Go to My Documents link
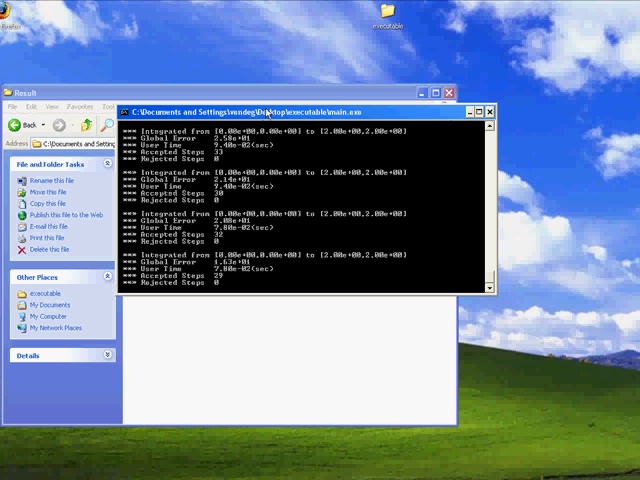The height and width of the screenshot is (480, 640). coord(50,305)
